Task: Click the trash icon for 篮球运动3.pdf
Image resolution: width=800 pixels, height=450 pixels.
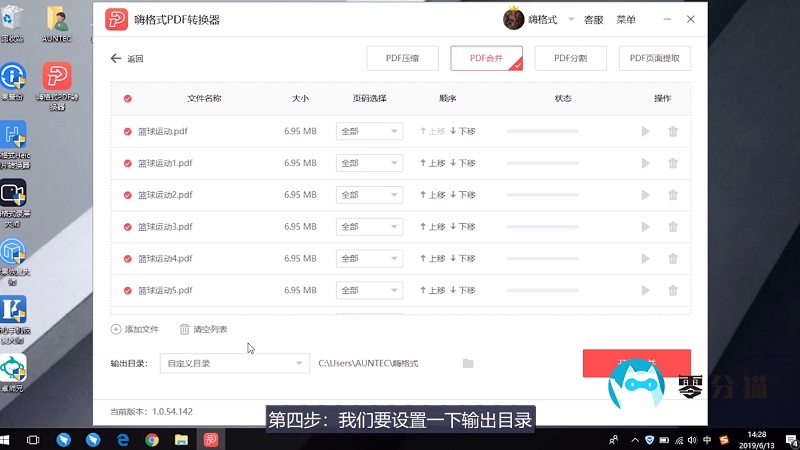Action: (x=673, y=227)
